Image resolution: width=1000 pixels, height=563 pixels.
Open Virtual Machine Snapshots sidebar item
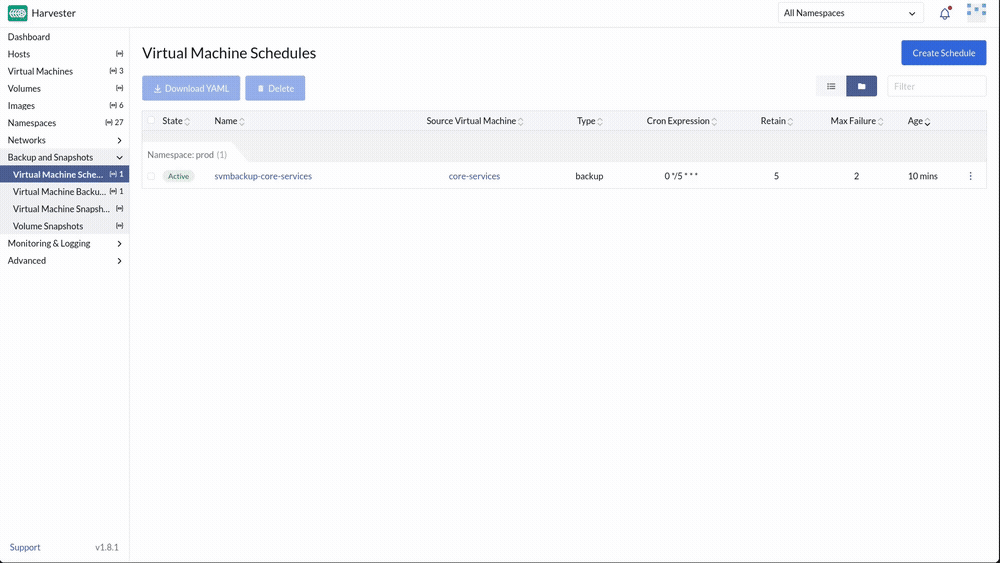coord(64,209)
